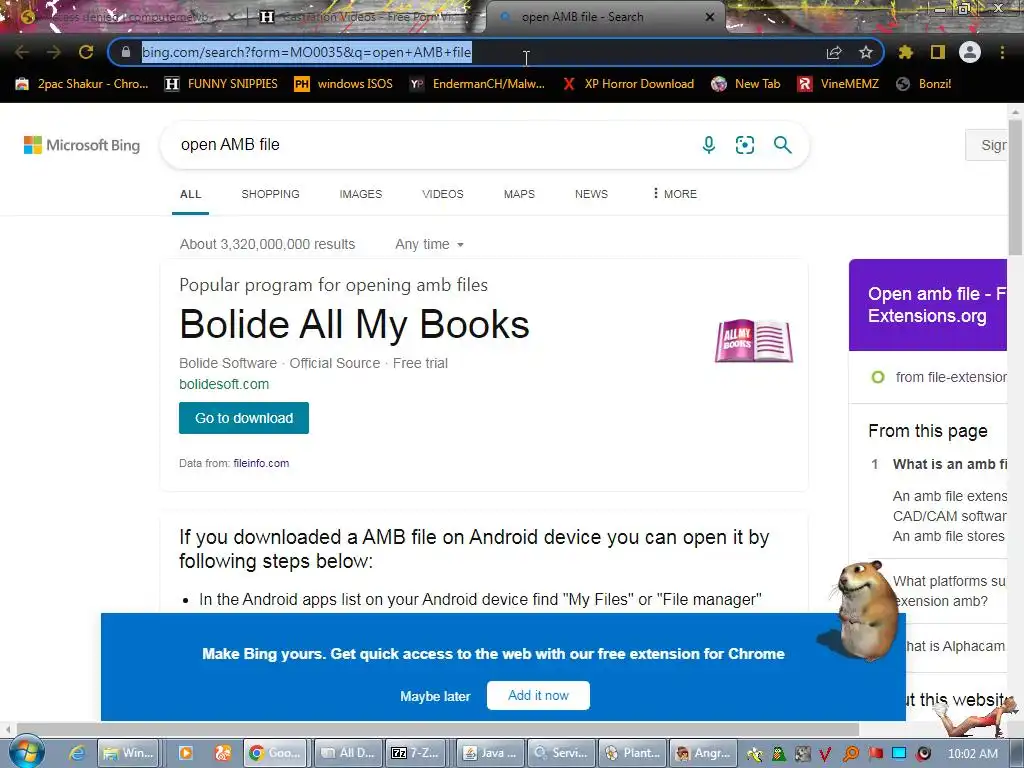Open the Bonzi! bookmark
Image resolution: width=1024 pixels, height=768 pixels.
pos(924,84)
